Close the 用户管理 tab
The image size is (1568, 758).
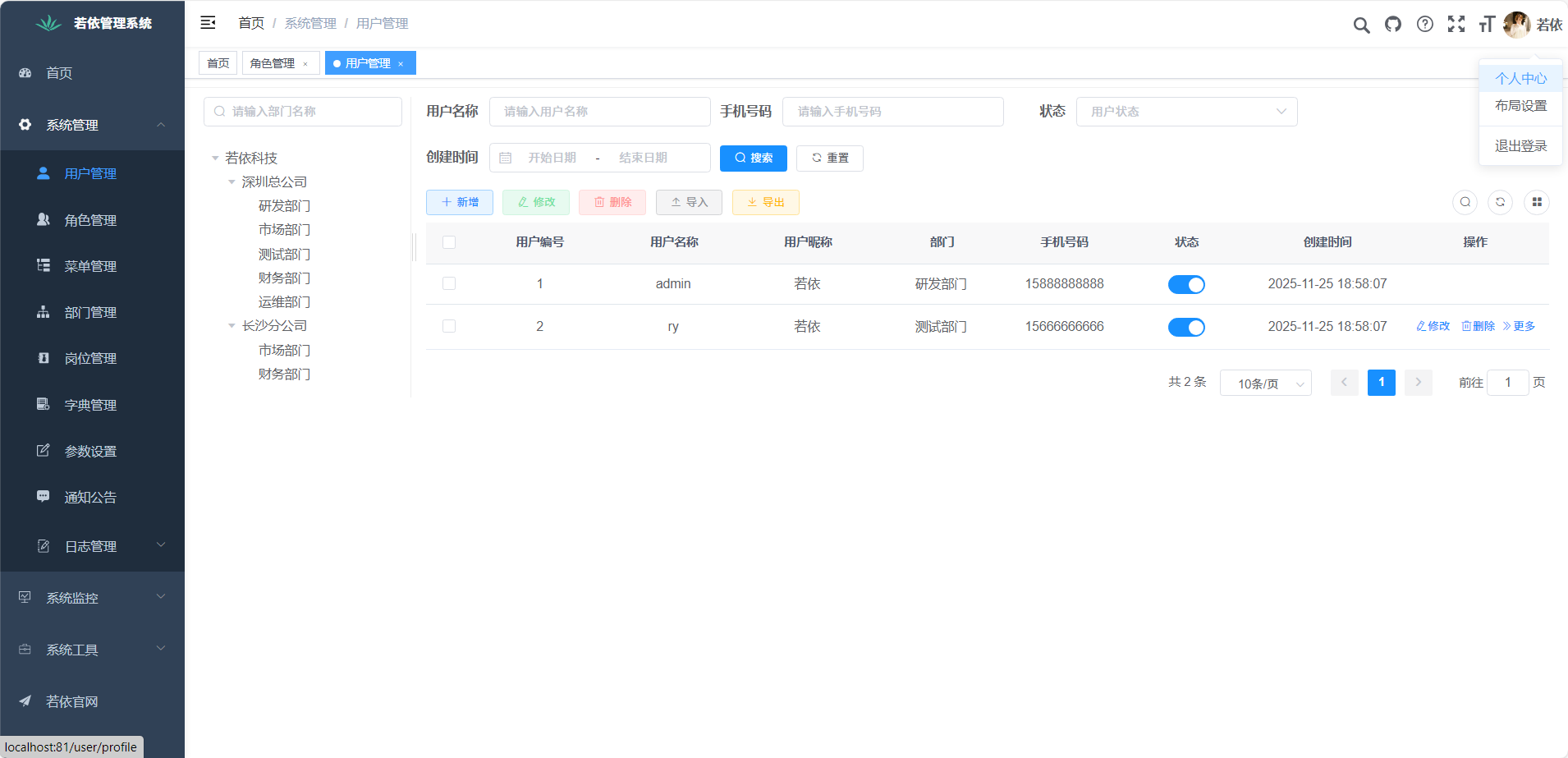click(401, 64)
